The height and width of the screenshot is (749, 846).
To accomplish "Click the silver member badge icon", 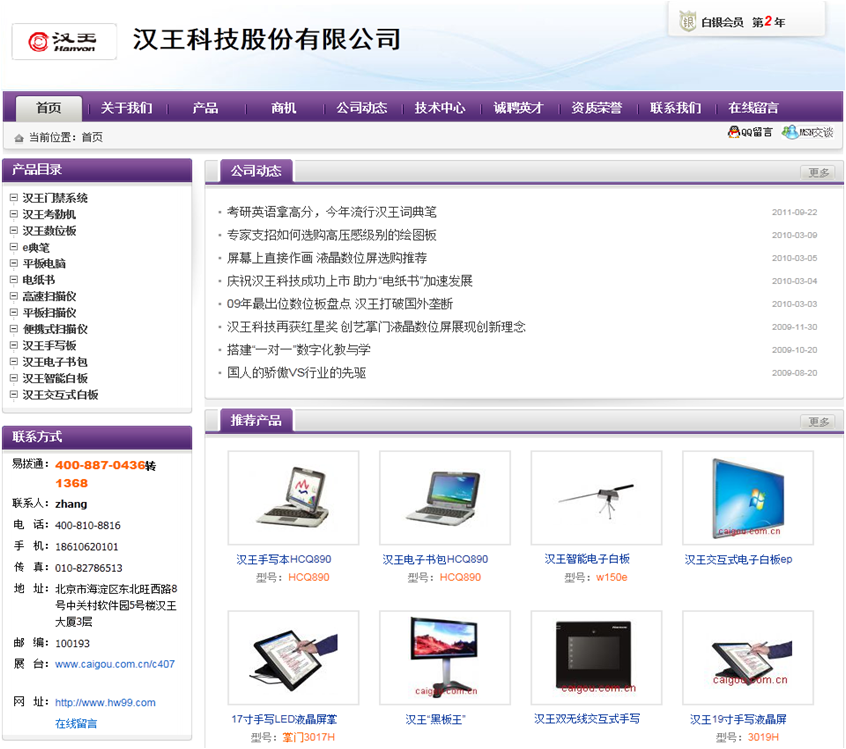I will pos(687,22).
